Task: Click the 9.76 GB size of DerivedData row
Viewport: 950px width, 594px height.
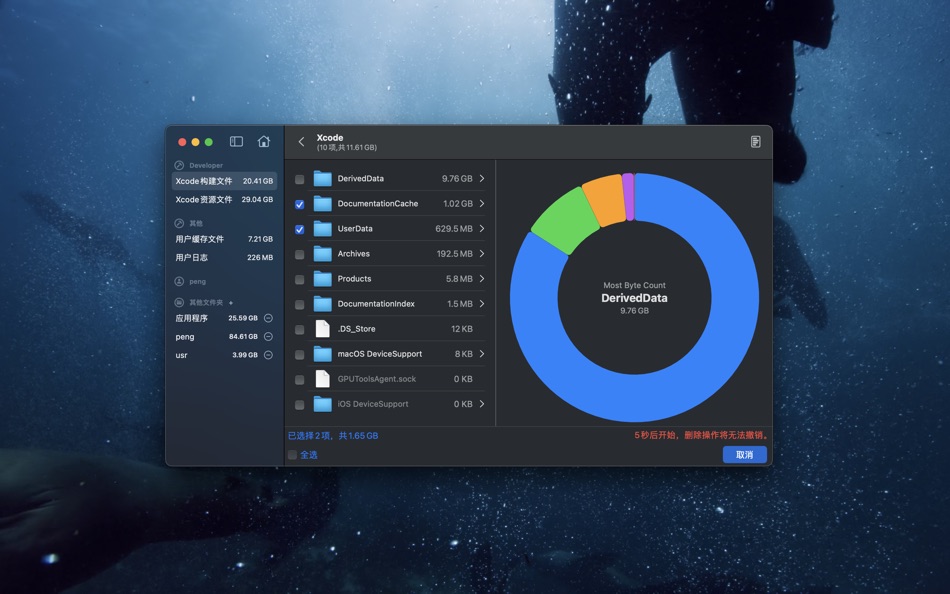Action: tap(457, 178)
